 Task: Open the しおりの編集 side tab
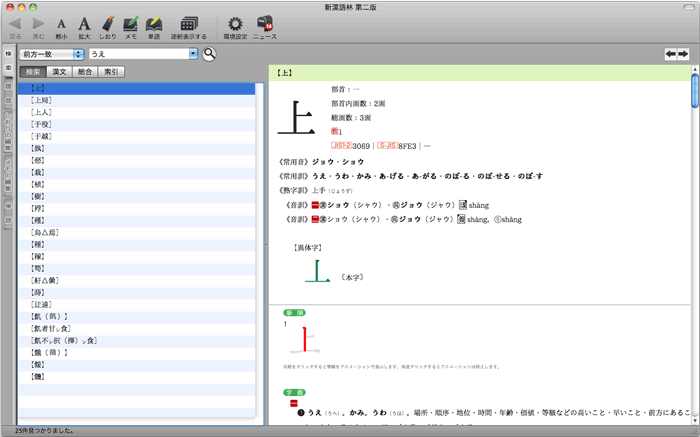(8, 131)
